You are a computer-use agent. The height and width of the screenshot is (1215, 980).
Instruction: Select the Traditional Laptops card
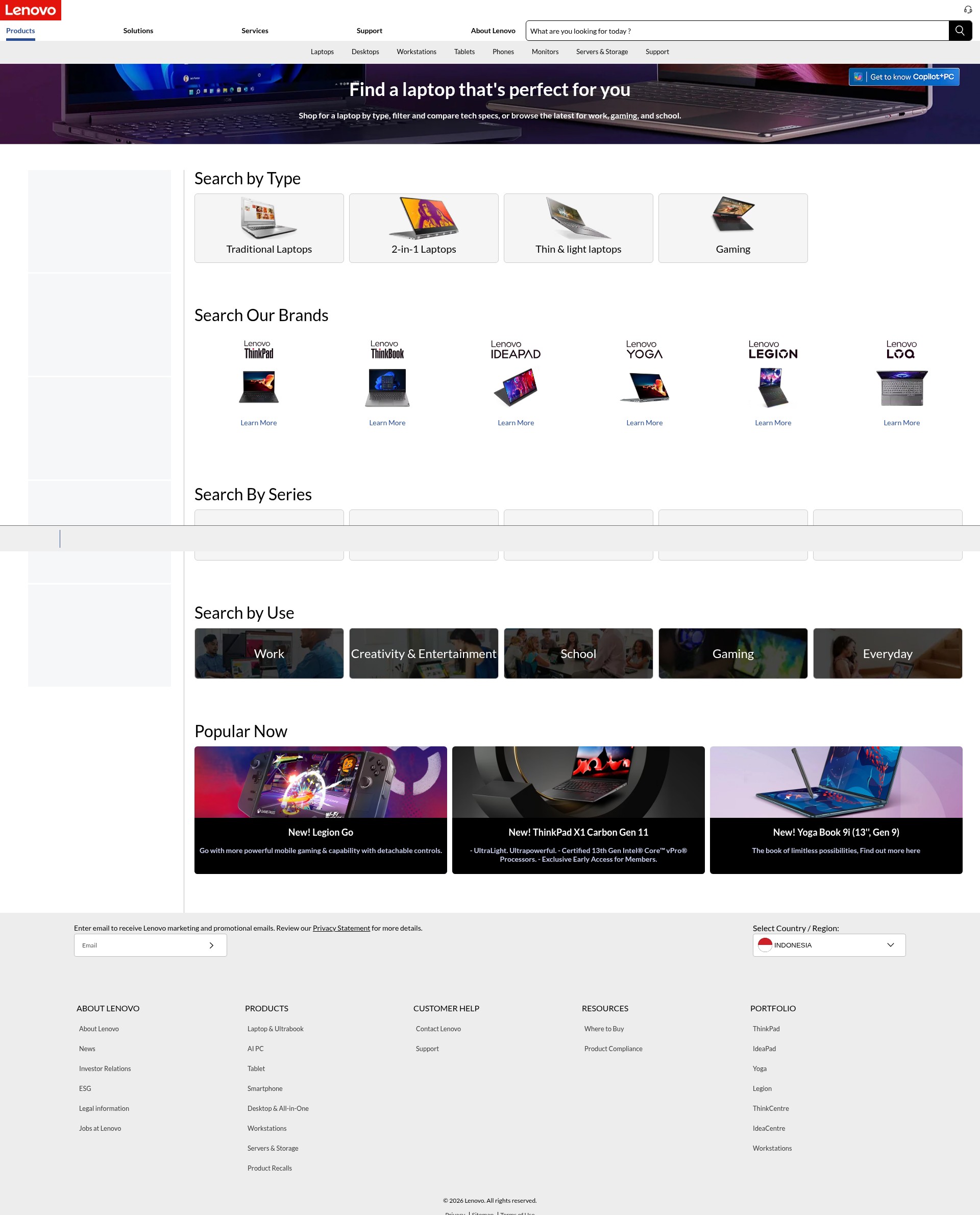pos(268,228)
